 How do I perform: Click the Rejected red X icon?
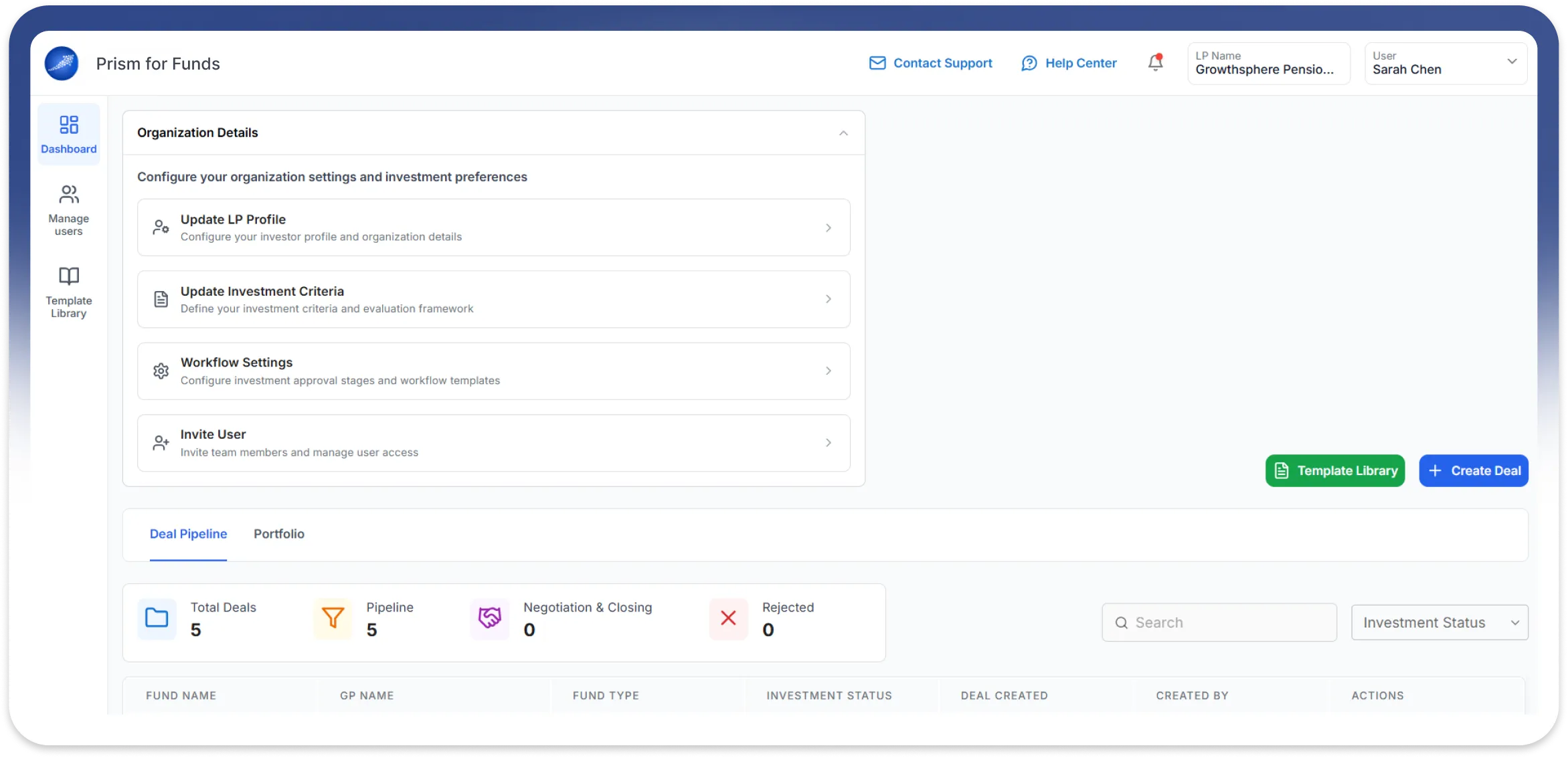tap(728, 618)
